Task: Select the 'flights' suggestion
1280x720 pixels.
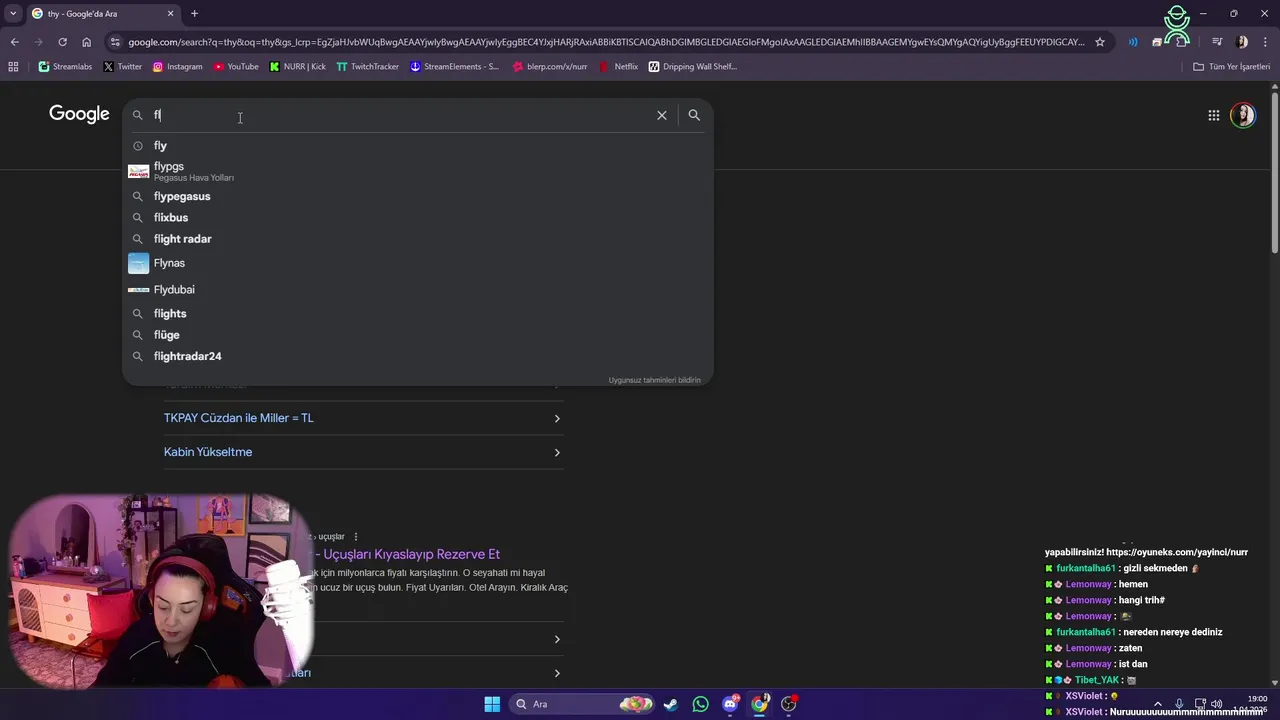Action: pyautogui.click(x=418, y=313)
